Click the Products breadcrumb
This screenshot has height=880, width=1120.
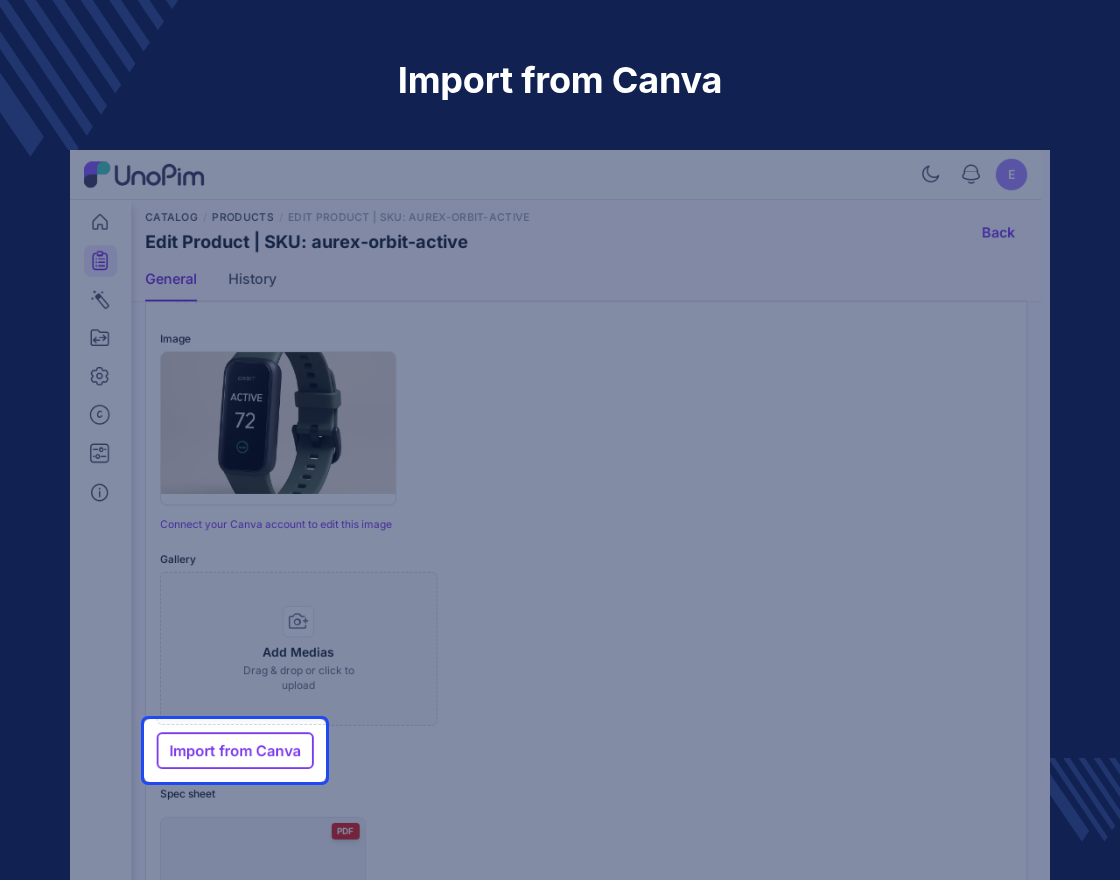pos(243,217)
